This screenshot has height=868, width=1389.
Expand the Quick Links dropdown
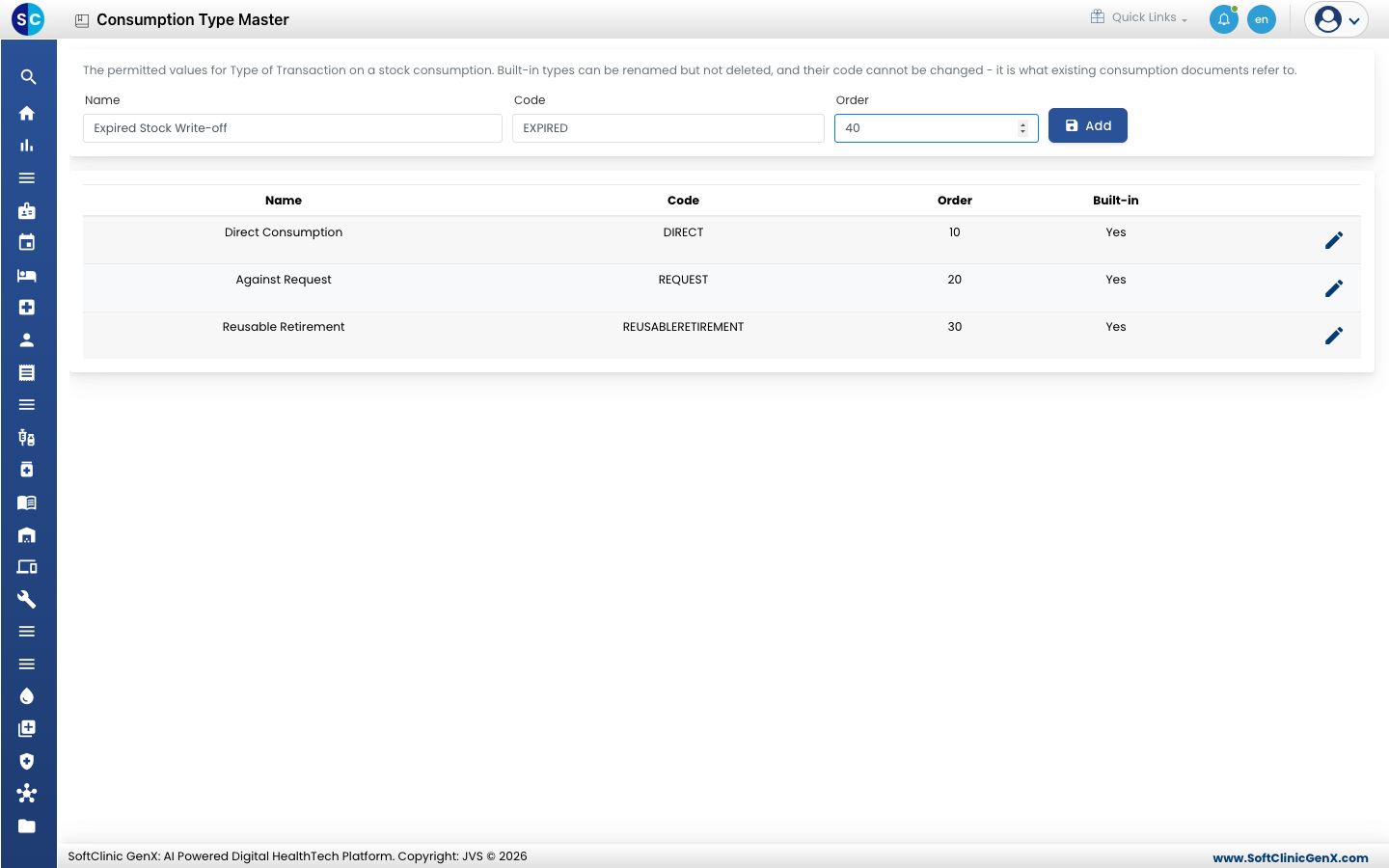coord(1139,17)
